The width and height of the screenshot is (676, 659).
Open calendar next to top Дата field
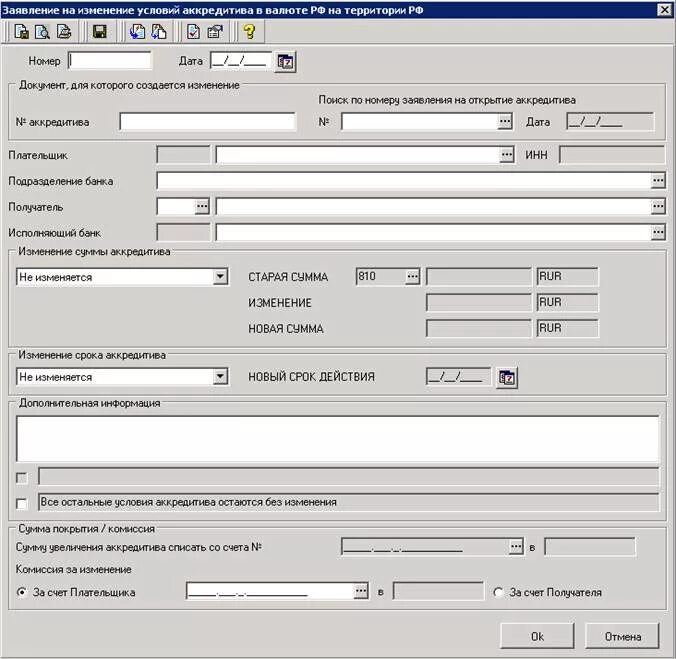tap(285, 62)
